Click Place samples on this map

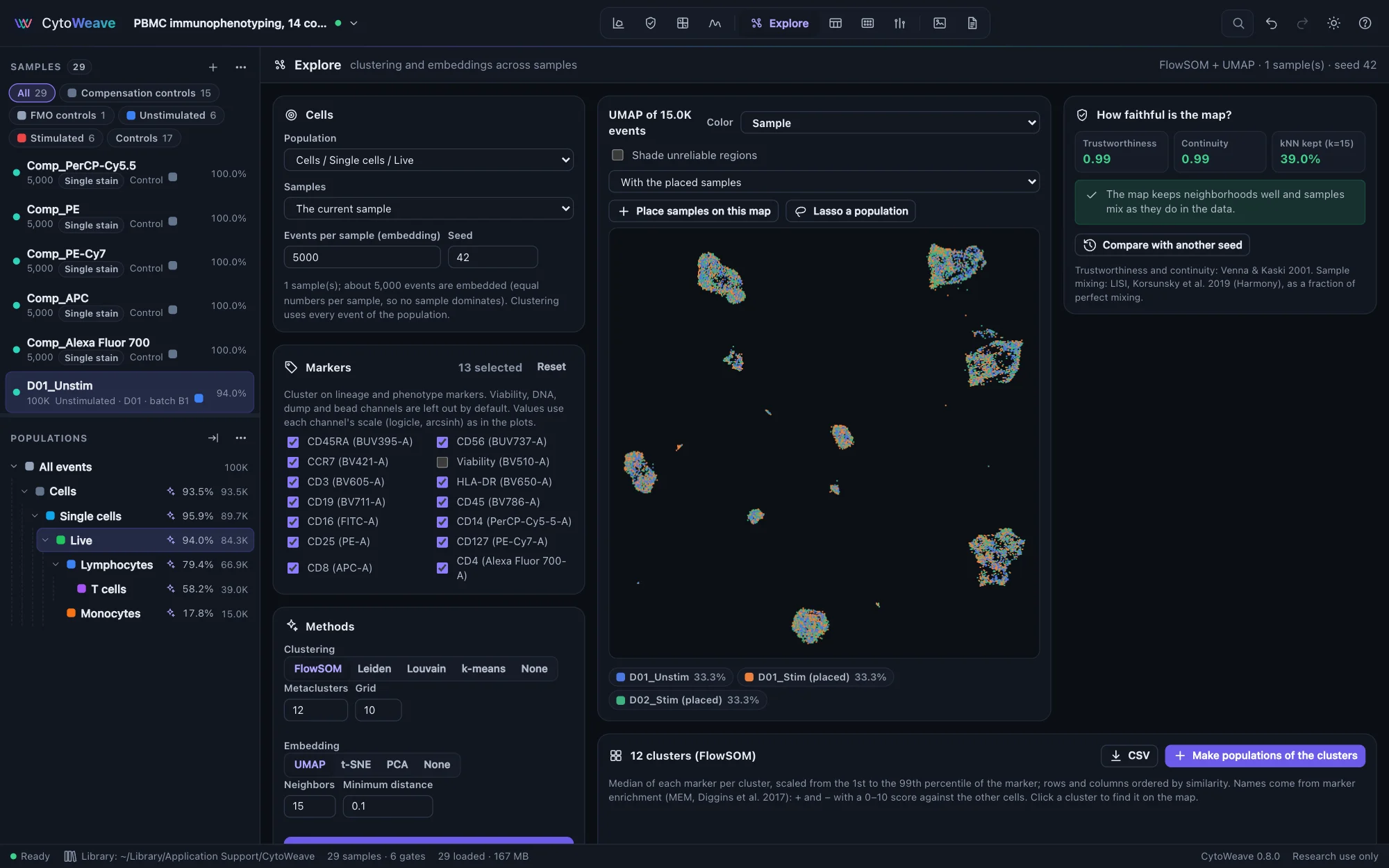click(x=694, y=211)
